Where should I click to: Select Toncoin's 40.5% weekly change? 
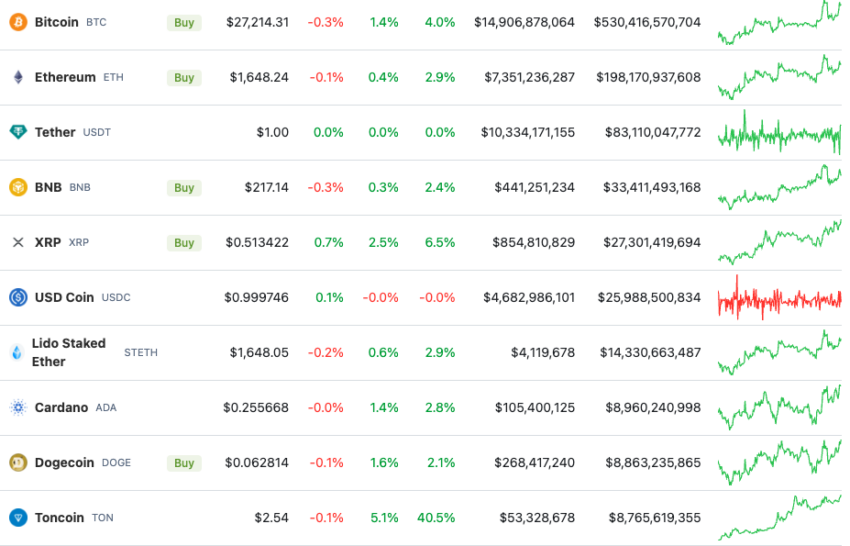(x=436, y=518)
